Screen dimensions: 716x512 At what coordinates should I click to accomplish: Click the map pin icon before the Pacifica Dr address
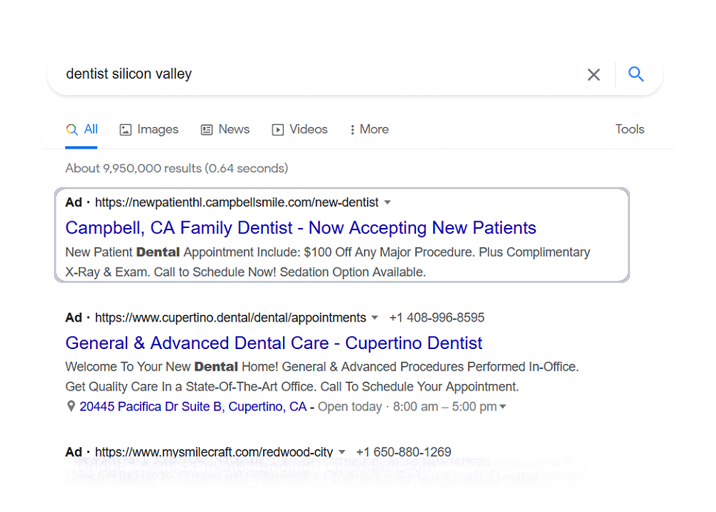point(71,406)
